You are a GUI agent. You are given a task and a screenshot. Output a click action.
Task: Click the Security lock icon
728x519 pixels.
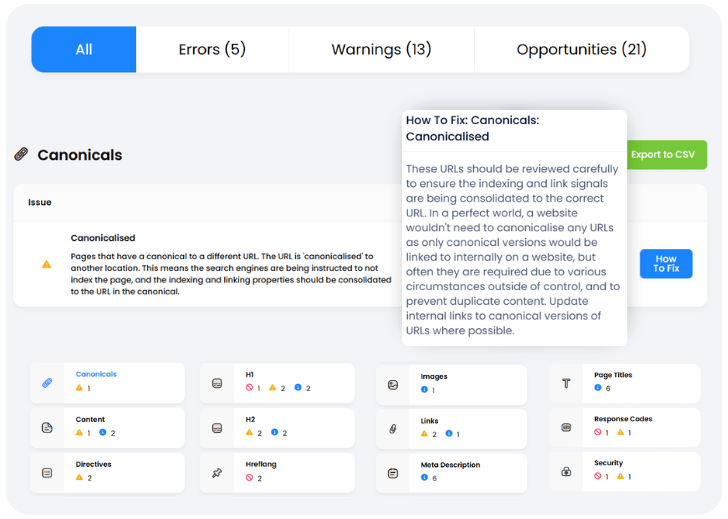pos(566,471)
